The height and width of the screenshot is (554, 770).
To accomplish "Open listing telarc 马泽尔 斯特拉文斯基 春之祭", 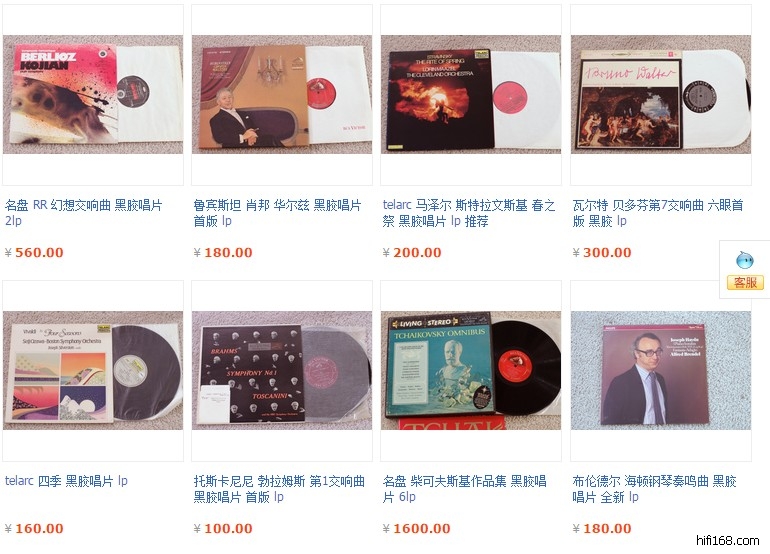I will click(469, 213).
